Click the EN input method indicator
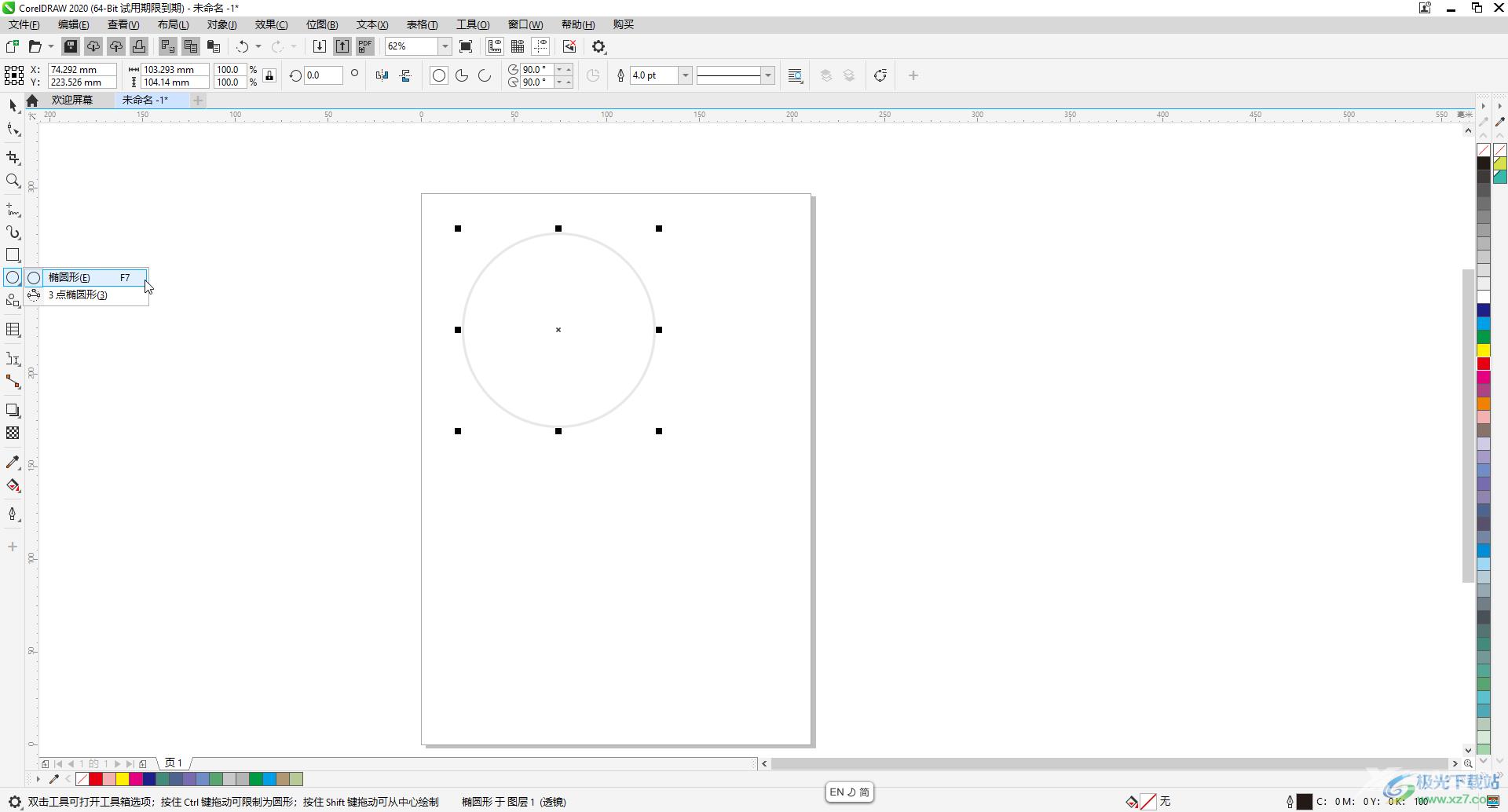Viewport: 1508px width, 812px height. coord(836,792)
